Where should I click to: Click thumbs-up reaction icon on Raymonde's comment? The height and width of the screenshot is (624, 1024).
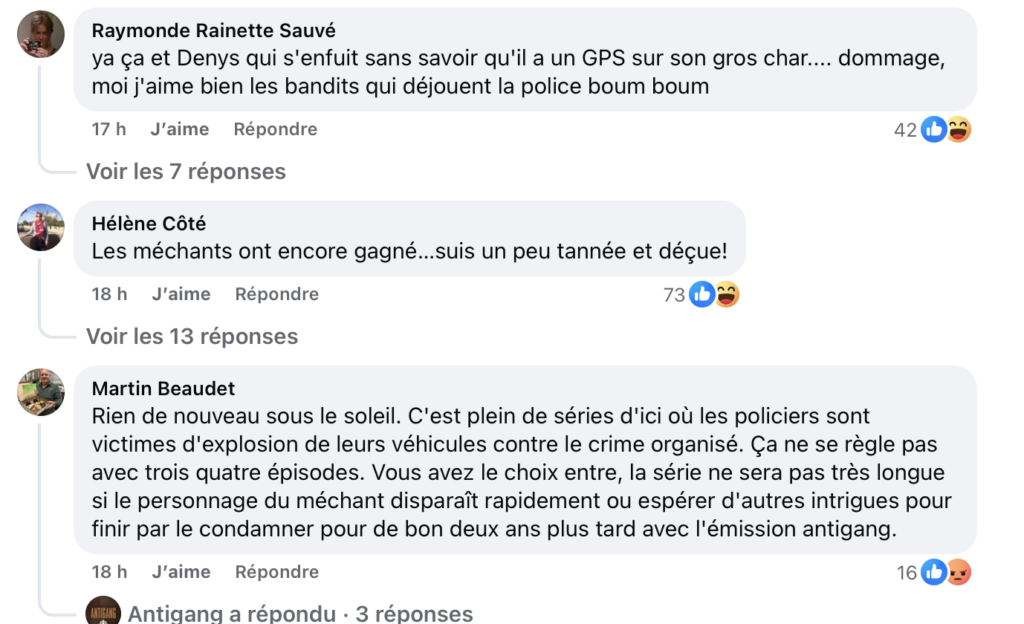point(933,129)
